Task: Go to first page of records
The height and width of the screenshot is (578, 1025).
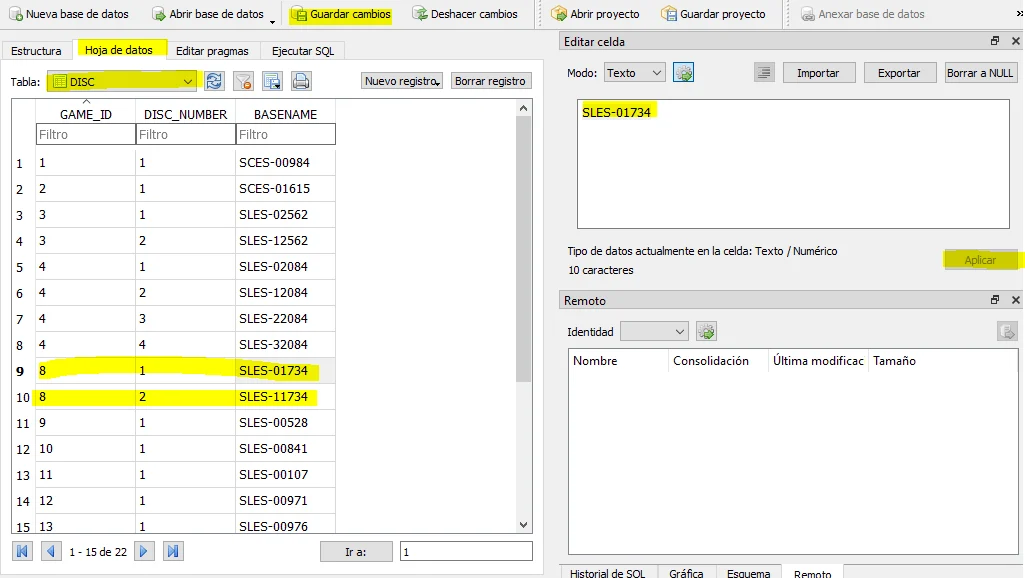Action: coord(22,551)
